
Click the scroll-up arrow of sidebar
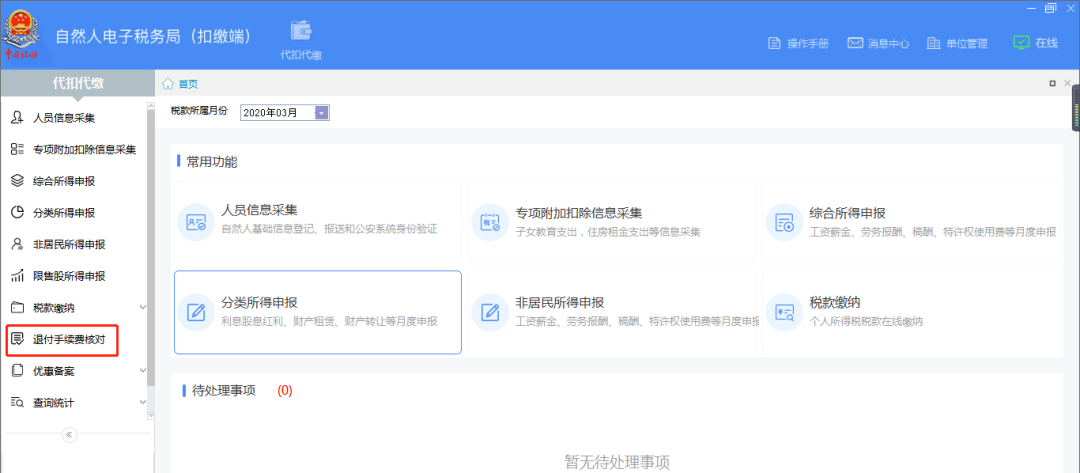151,105
